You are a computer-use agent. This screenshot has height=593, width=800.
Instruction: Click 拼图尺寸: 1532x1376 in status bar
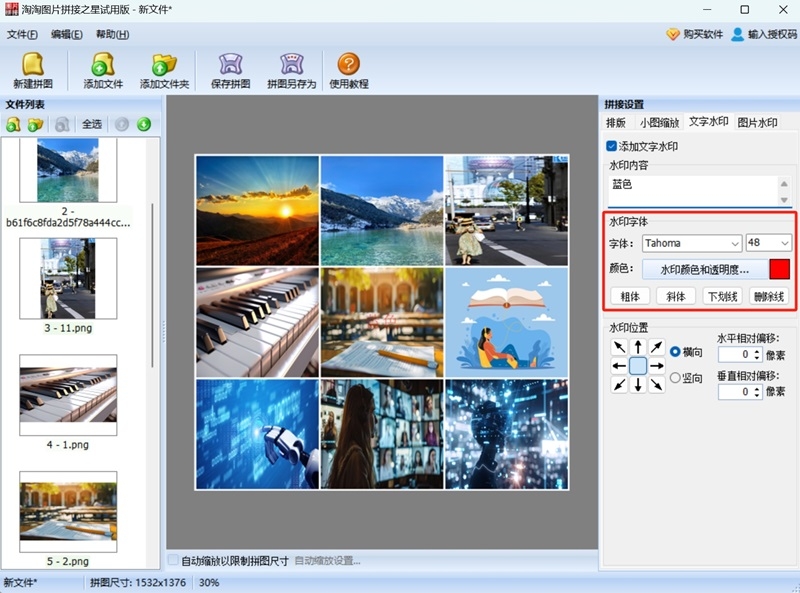point(138,582)
